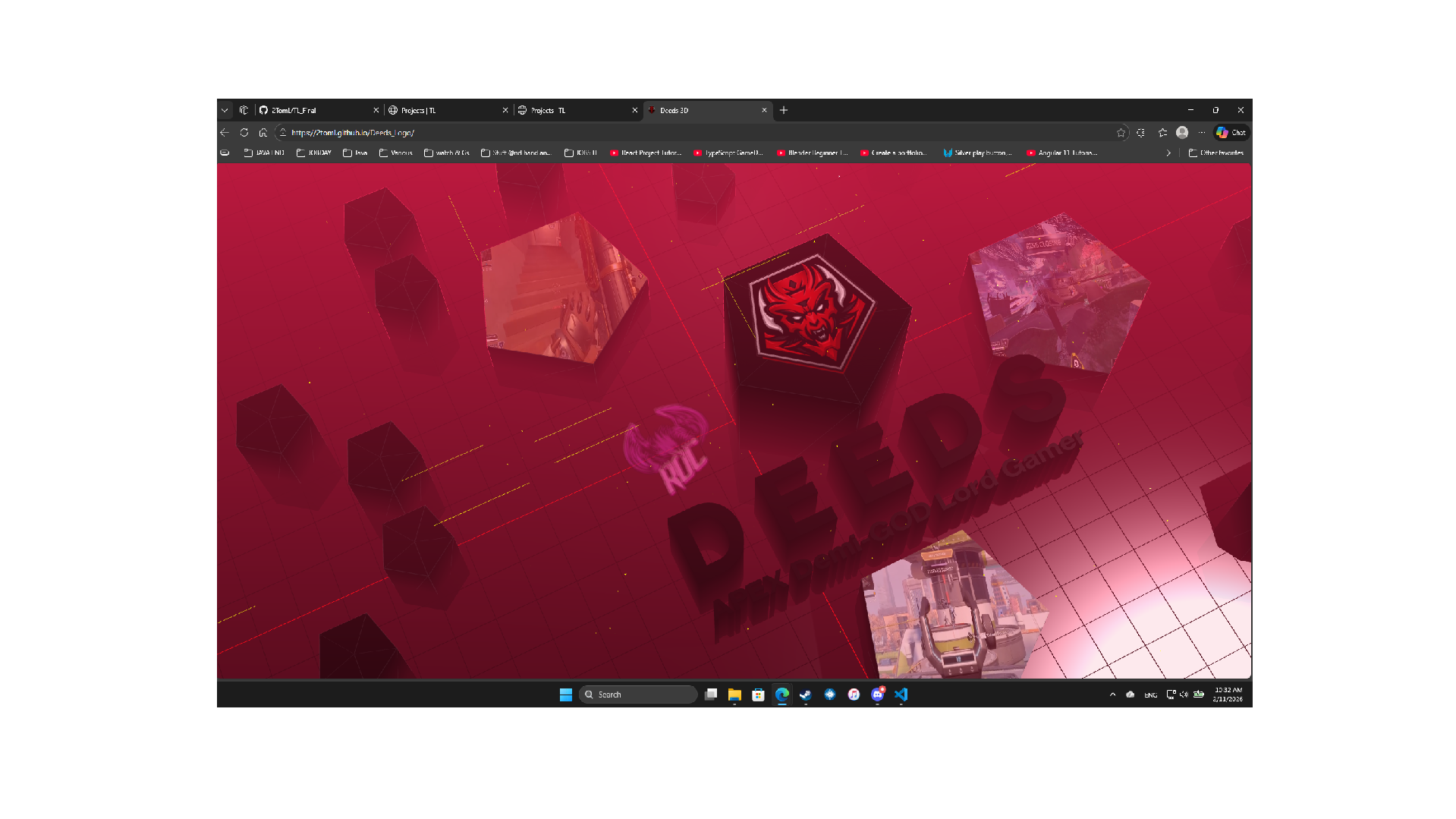The height and width of the screenshot is (819, 1456).
Task: Click the split screen icon near address bar
Action: coord(1140,132)
